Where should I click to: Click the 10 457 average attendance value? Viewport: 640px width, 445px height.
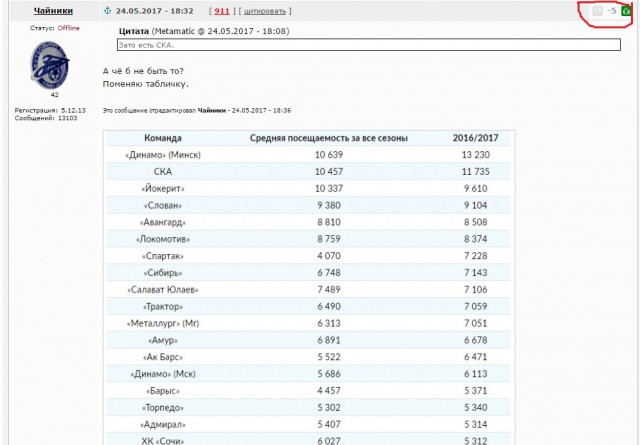point(329,172)
